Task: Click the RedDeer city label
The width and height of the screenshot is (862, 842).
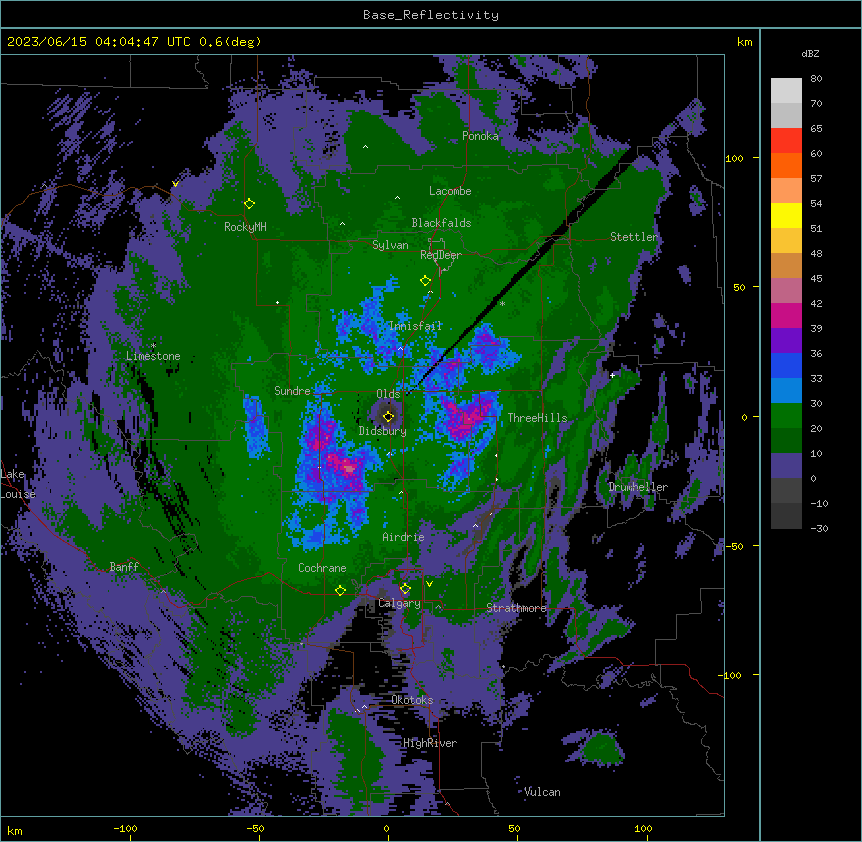Action: click(441, 255)
